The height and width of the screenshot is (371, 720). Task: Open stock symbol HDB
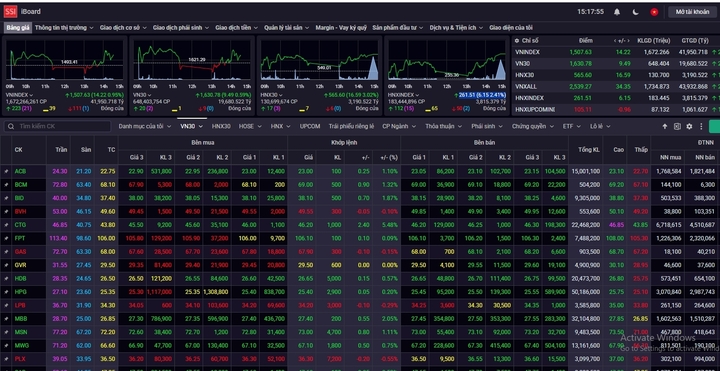[20, 279]
